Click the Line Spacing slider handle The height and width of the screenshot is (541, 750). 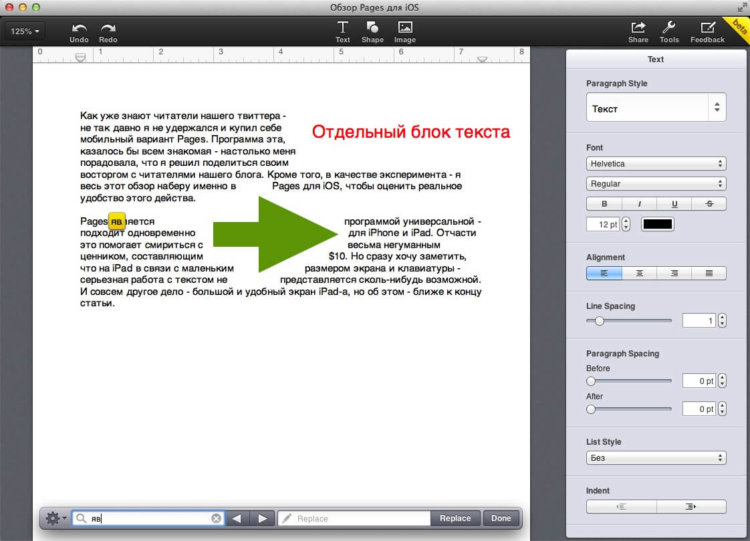[x=599, y=321]
